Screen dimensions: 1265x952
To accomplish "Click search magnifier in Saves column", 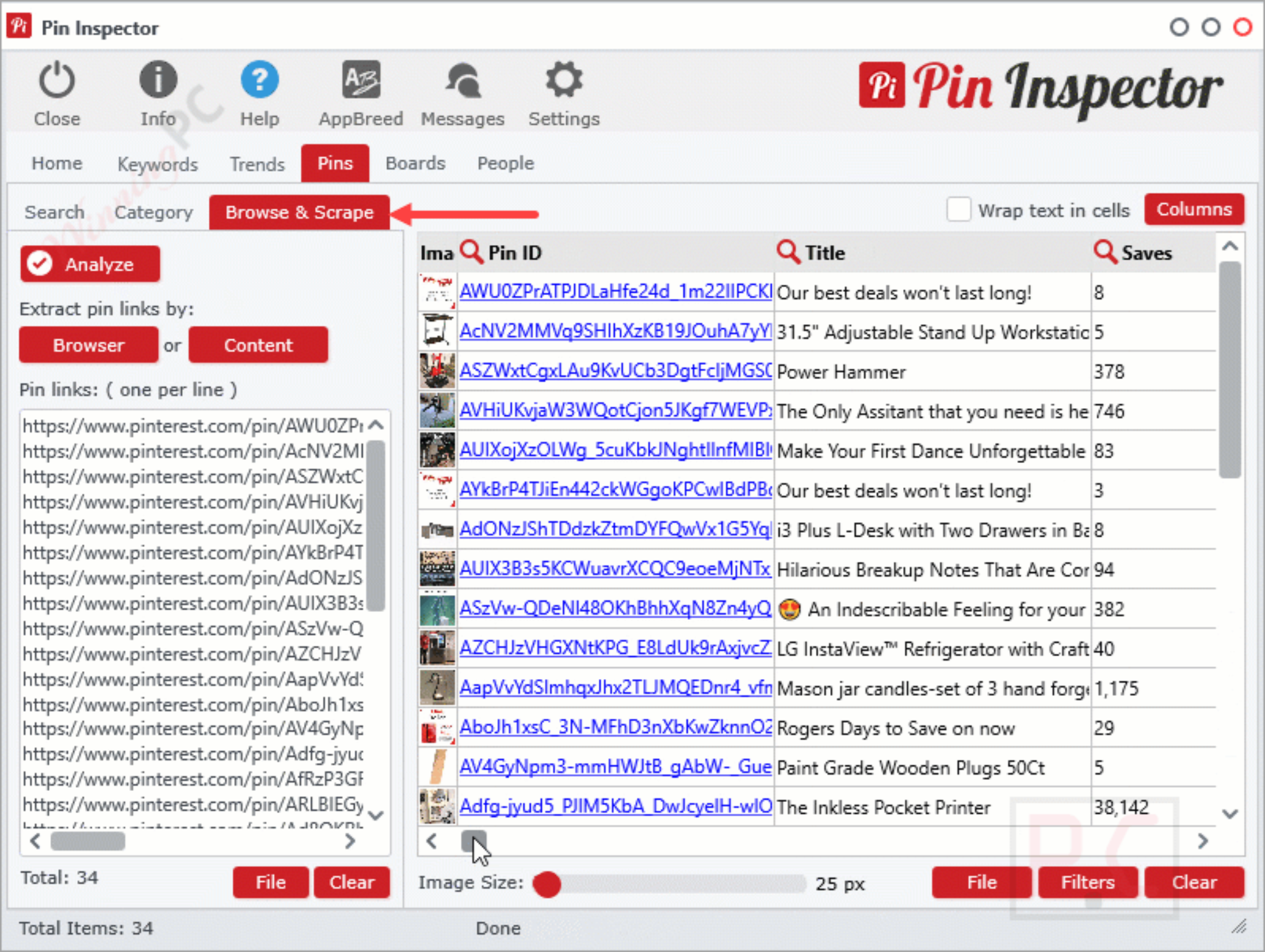I will (1105, 252).
